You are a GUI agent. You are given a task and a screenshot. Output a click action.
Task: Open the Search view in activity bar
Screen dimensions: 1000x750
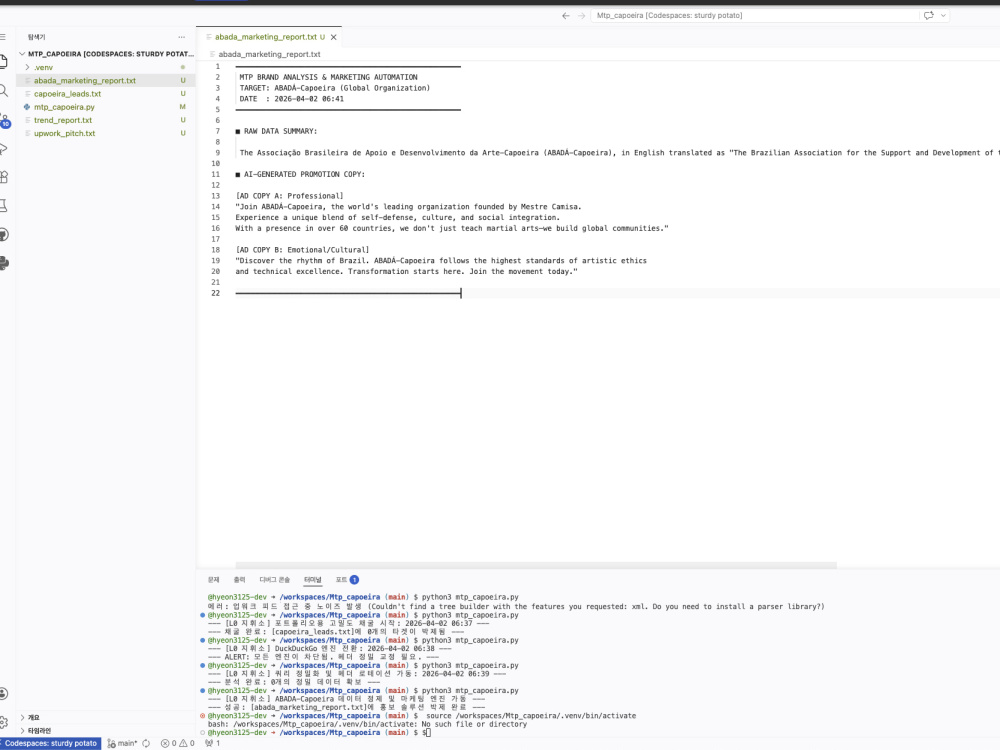pos(3,91)
